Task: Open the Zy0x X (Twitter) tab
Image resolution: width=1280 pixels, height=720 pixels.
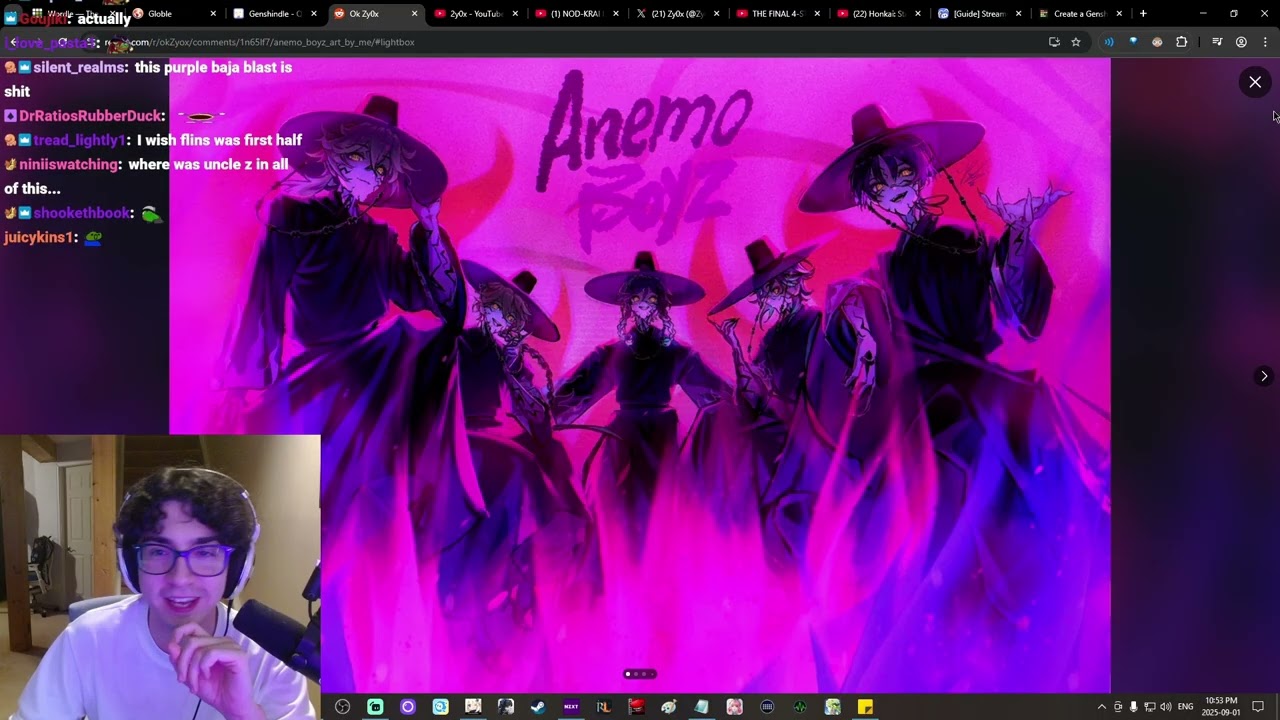Action: click(678, 14)
